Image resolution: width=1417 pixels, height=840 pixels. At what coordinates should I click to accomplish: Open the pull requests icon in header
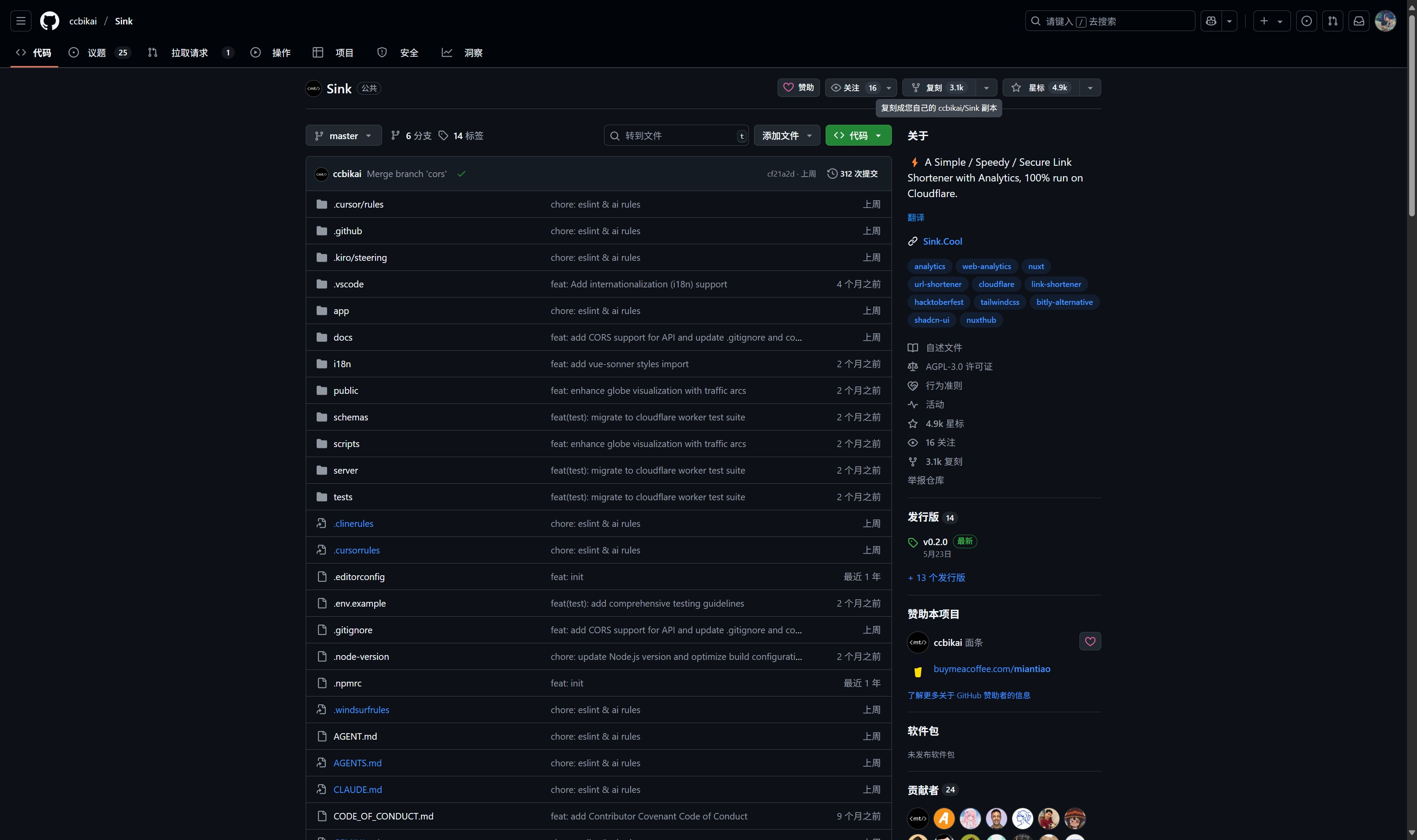coord(1333,21)
